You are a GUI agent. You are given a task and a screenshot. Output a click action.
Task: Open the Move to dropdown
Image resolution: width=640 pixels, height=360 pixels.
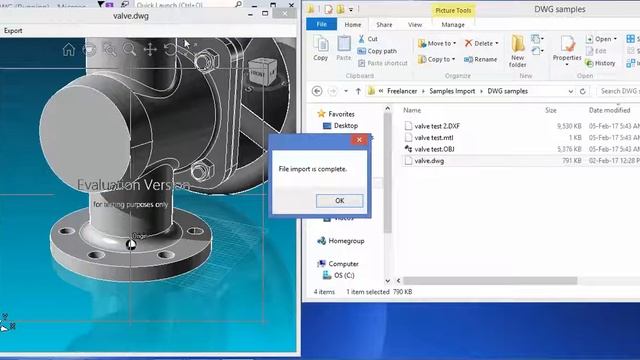click(x=437, y=43)
